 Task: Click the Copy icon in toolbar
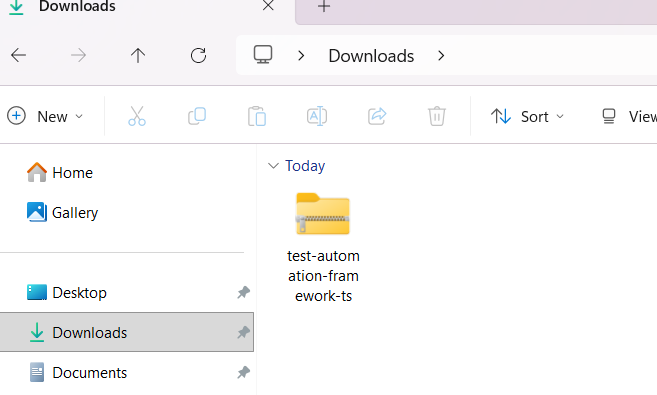click(x=197, y=116)
